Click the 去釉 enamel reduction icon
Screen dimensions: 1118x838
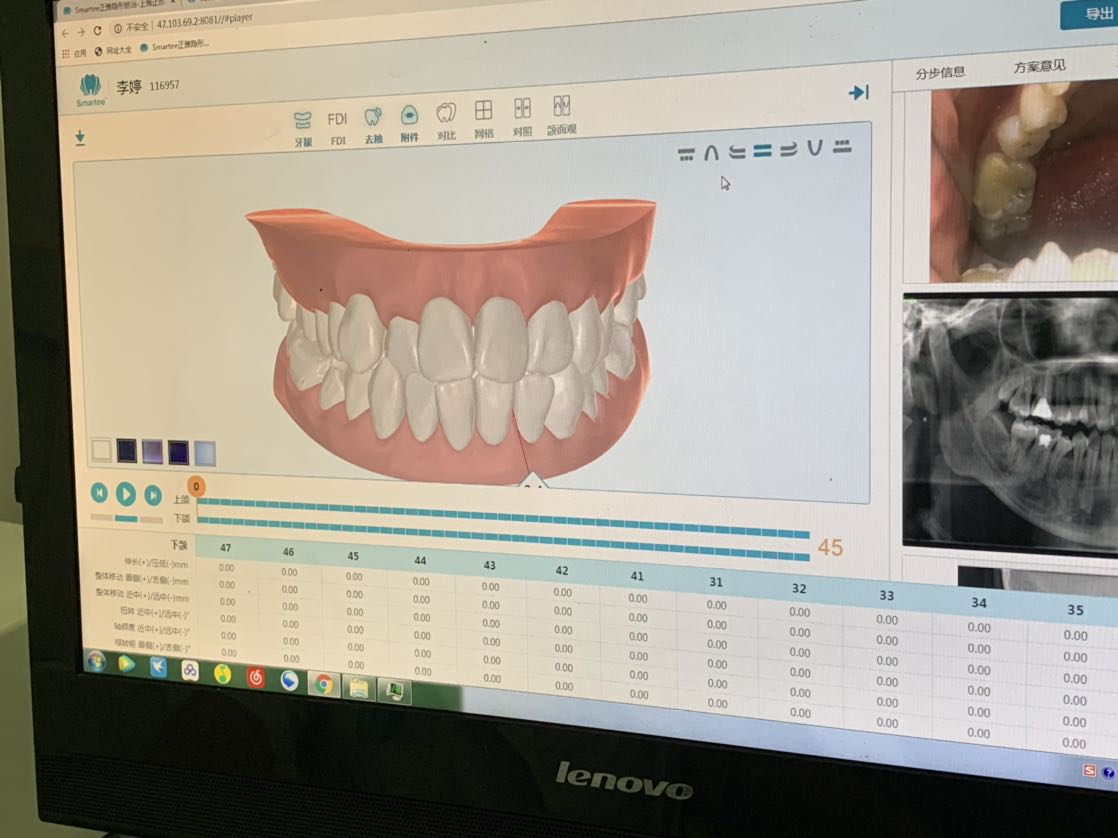tap(373, 124)
